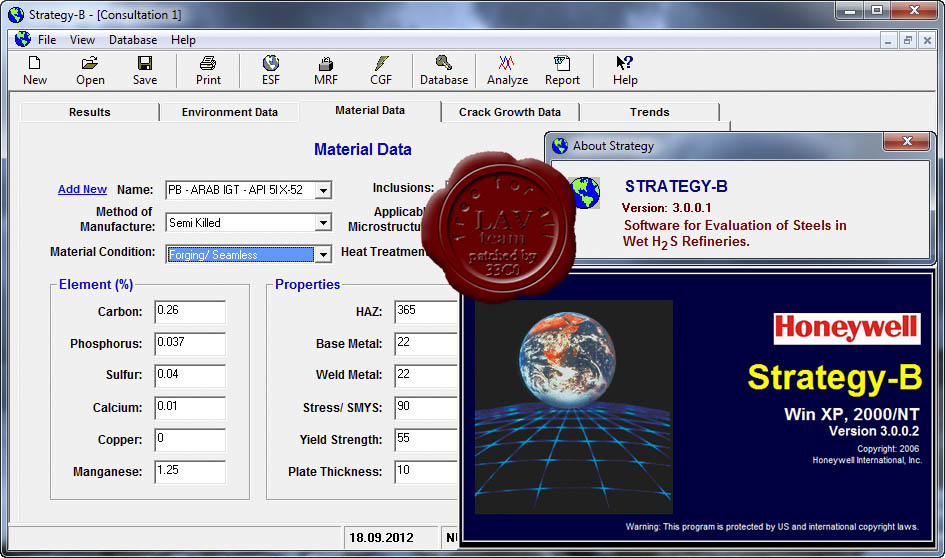Click the Copper value field
The width and height of the screenshot is (945, 558).
tap(190, 439)
